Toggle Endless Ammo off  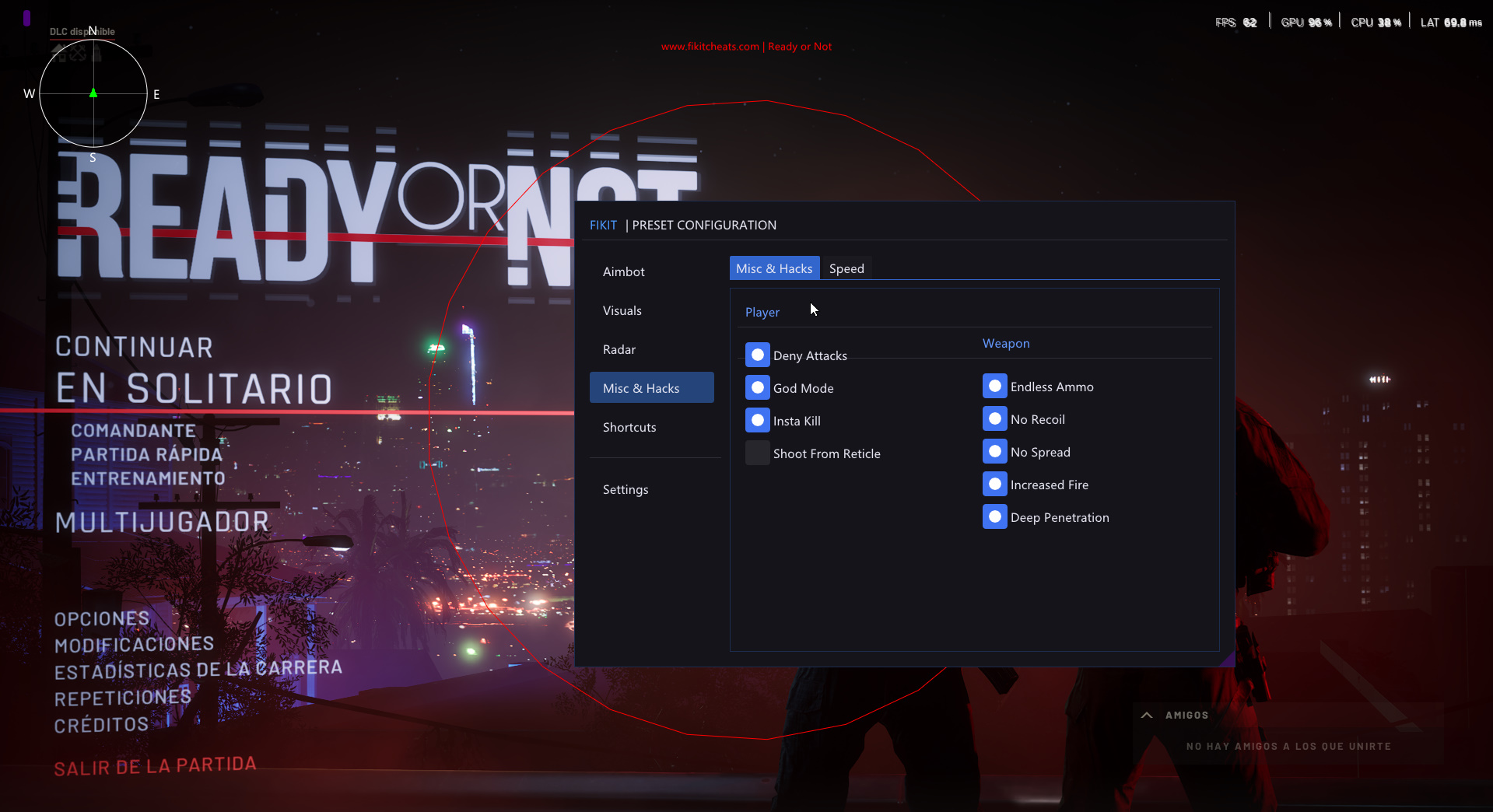click(x=994, y=385)
